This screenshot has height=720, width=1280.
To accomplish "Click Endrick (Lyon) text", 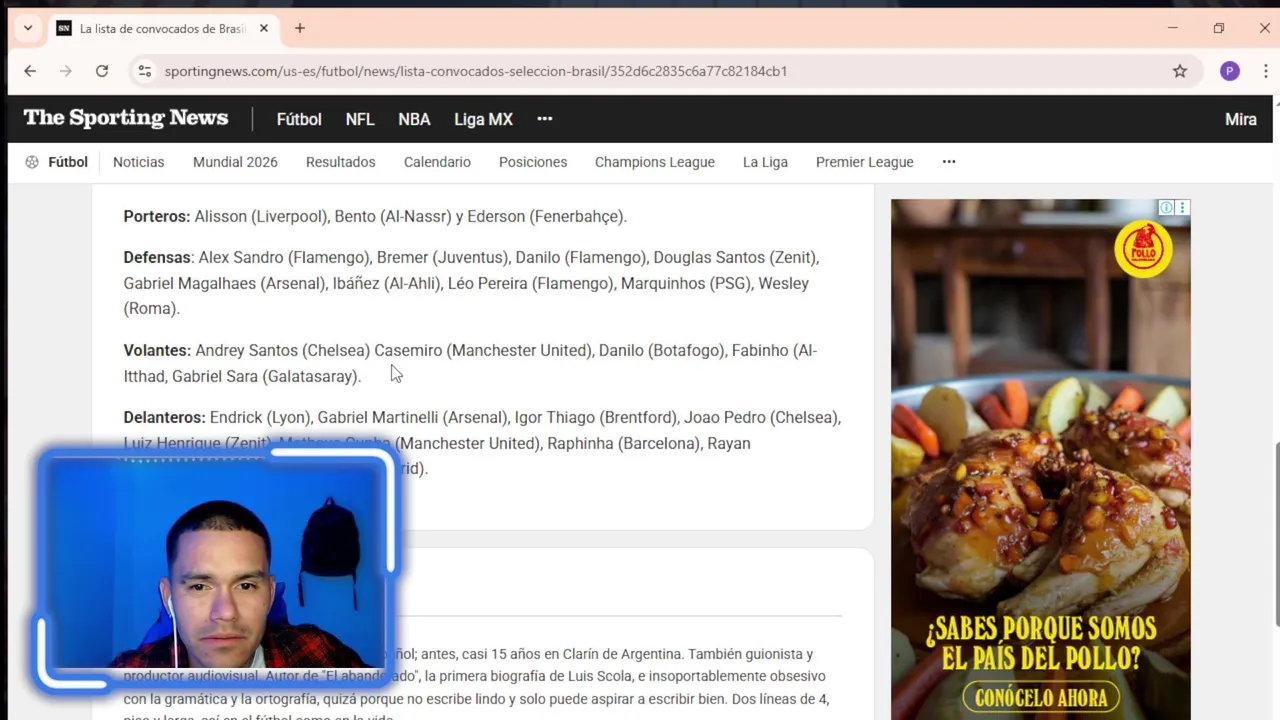I will pyautogui.click(x=261, y=417).
